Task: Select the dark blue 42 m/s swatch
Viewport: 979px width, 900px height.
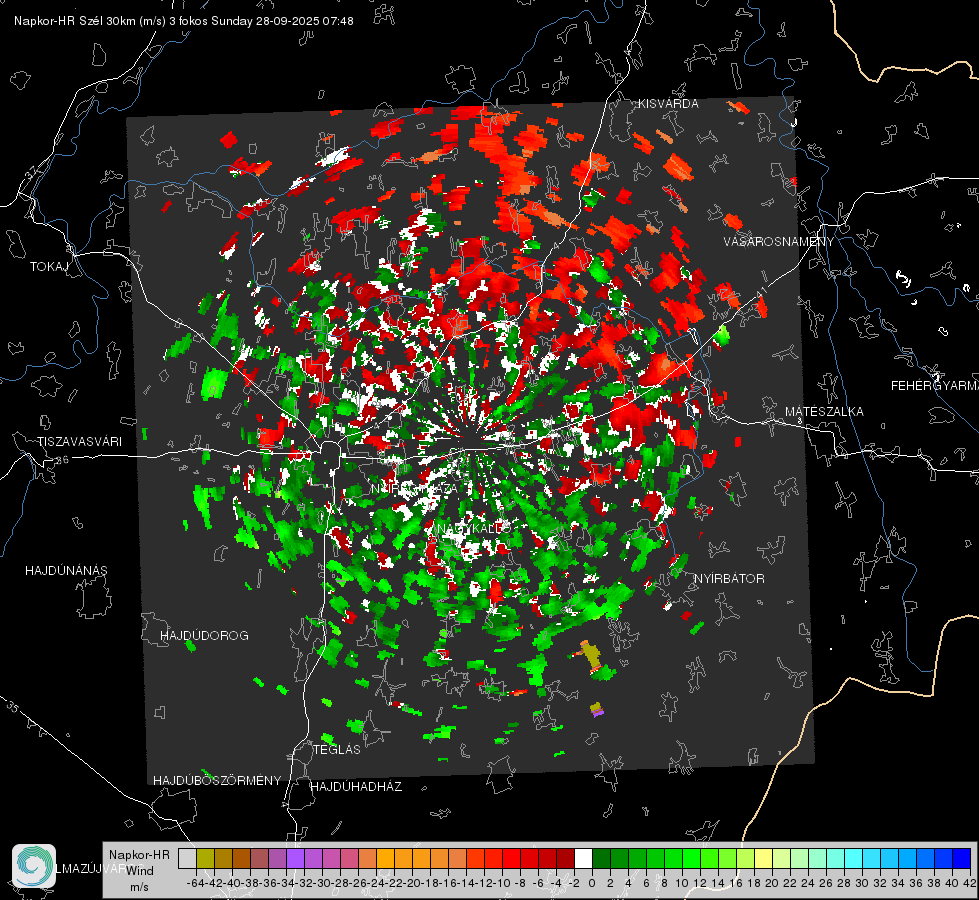Action: (962, 858)
